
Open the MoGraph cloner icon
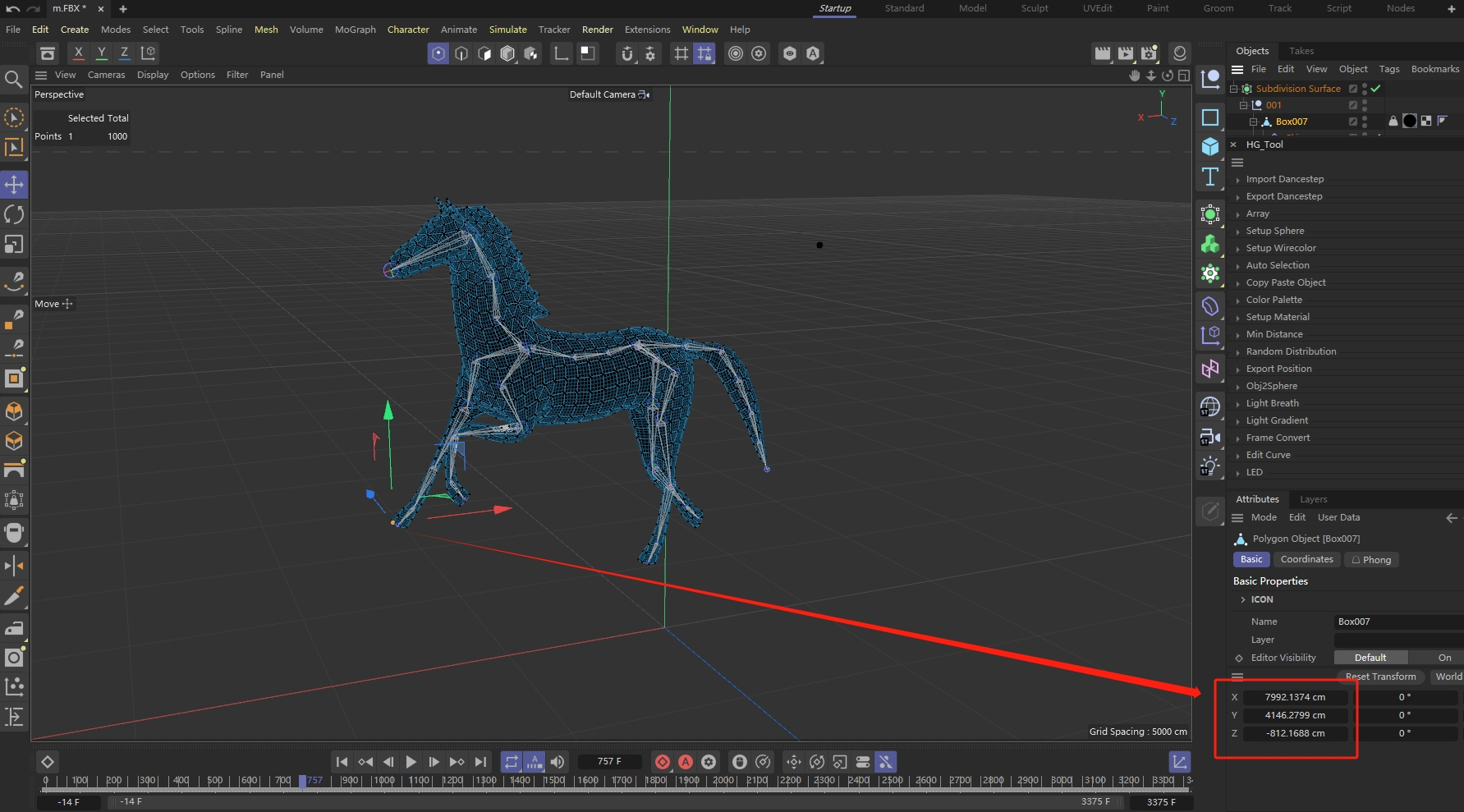coord(1210,244)
